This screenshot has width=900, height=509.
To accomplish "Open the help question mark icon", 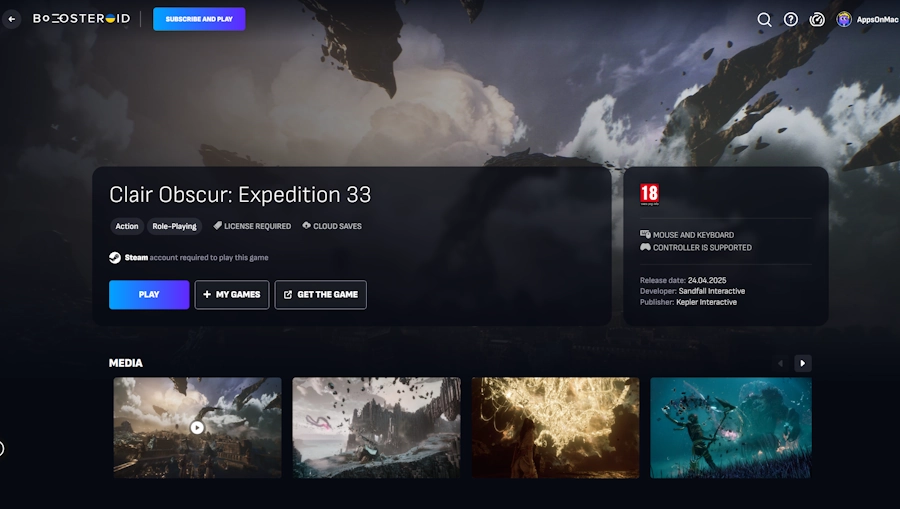I will click(790, 20).
